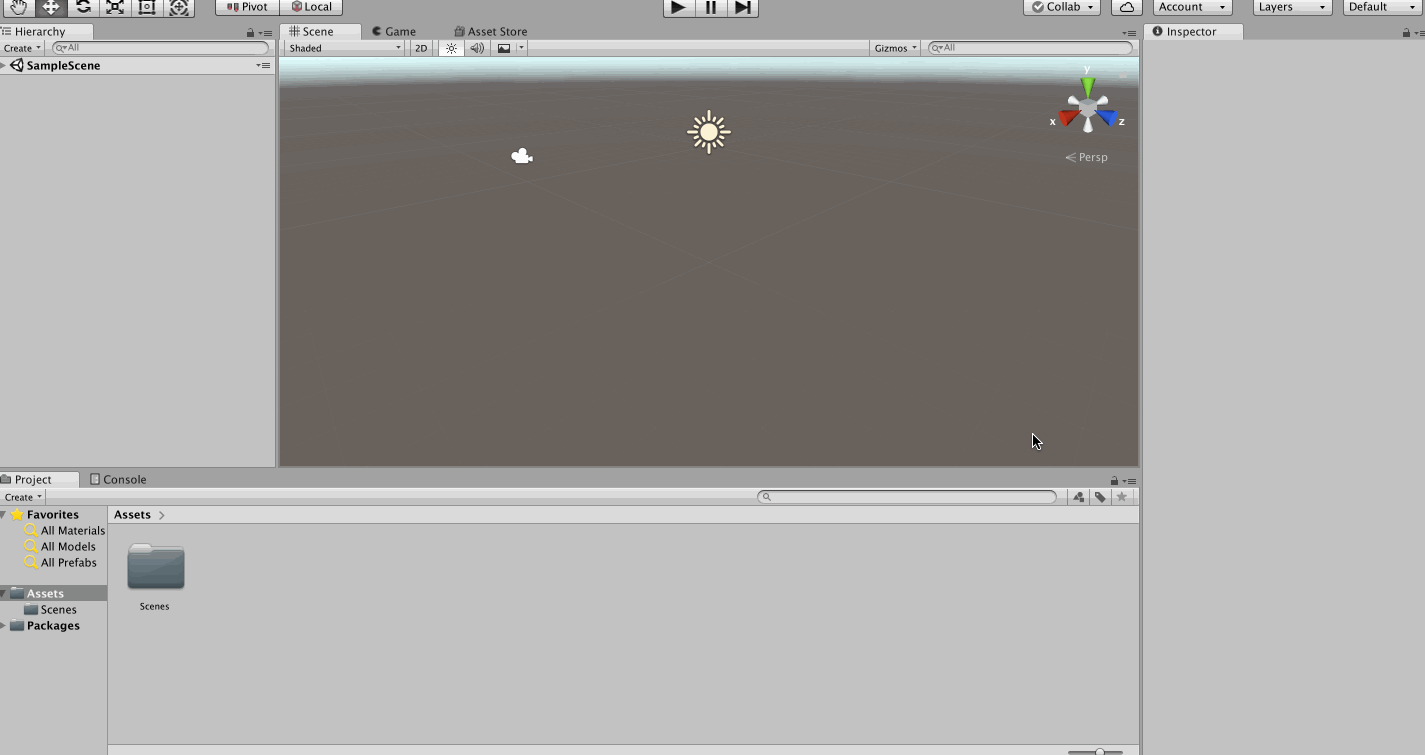
Task: Select the Scenes folder thumbnail
Action: (x=155, y=568)
